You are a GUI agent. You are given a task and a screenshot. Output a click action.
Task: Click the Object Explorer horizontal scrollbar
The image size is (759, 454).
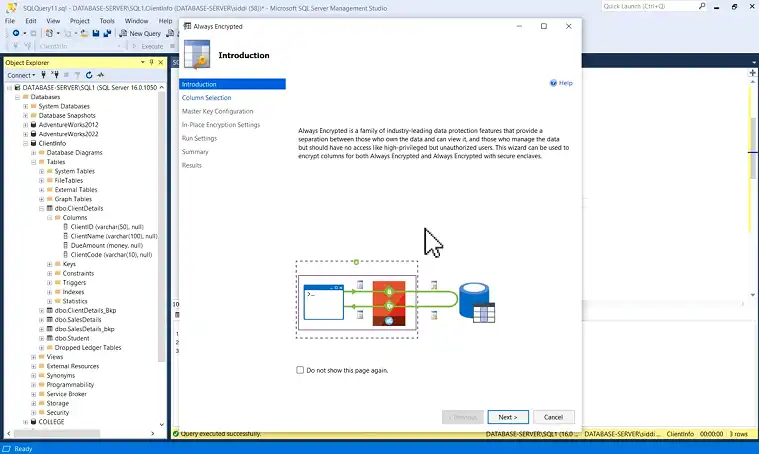click(x=57, y=433)
